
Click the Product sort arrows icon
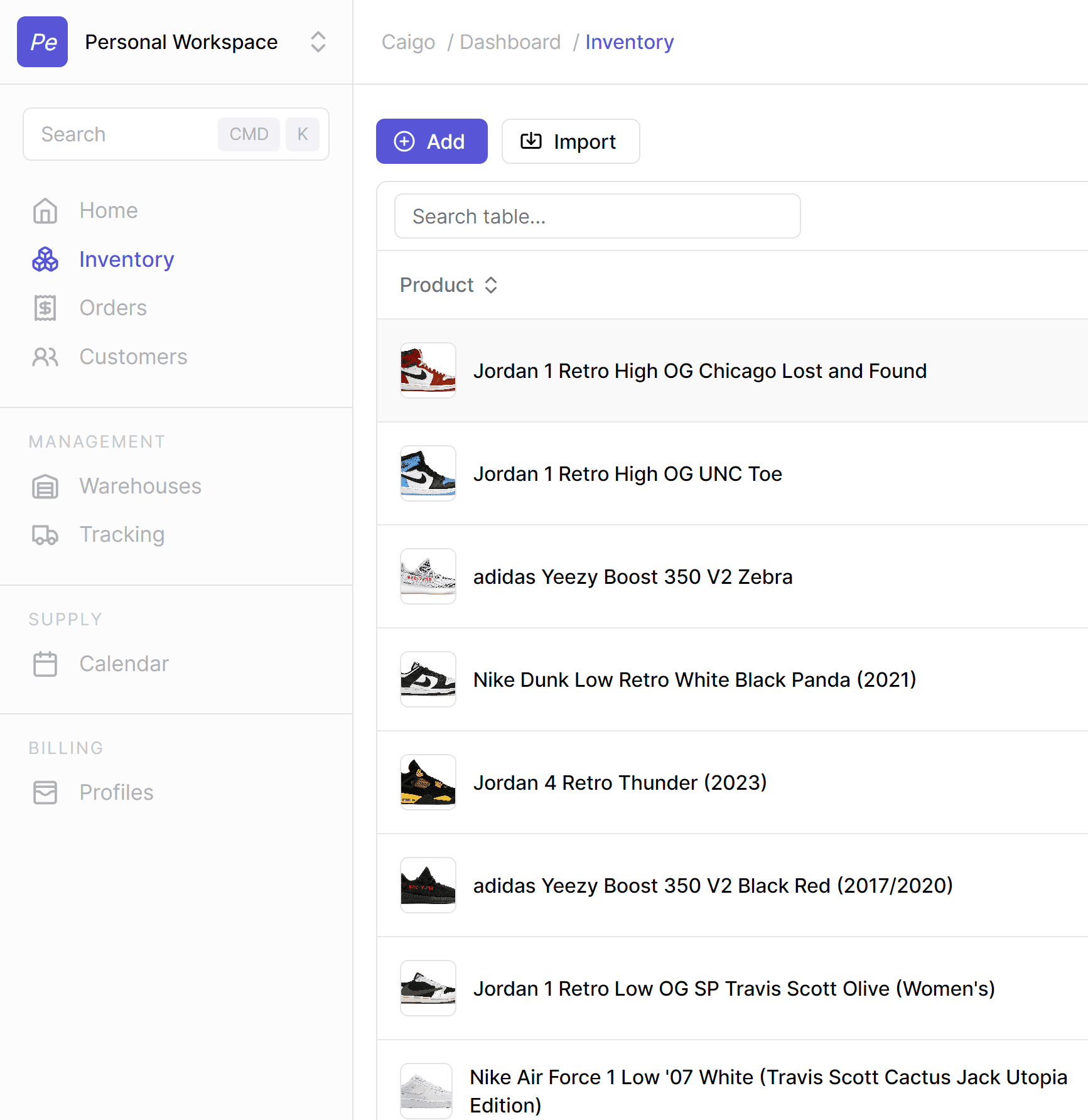point(491,285)
